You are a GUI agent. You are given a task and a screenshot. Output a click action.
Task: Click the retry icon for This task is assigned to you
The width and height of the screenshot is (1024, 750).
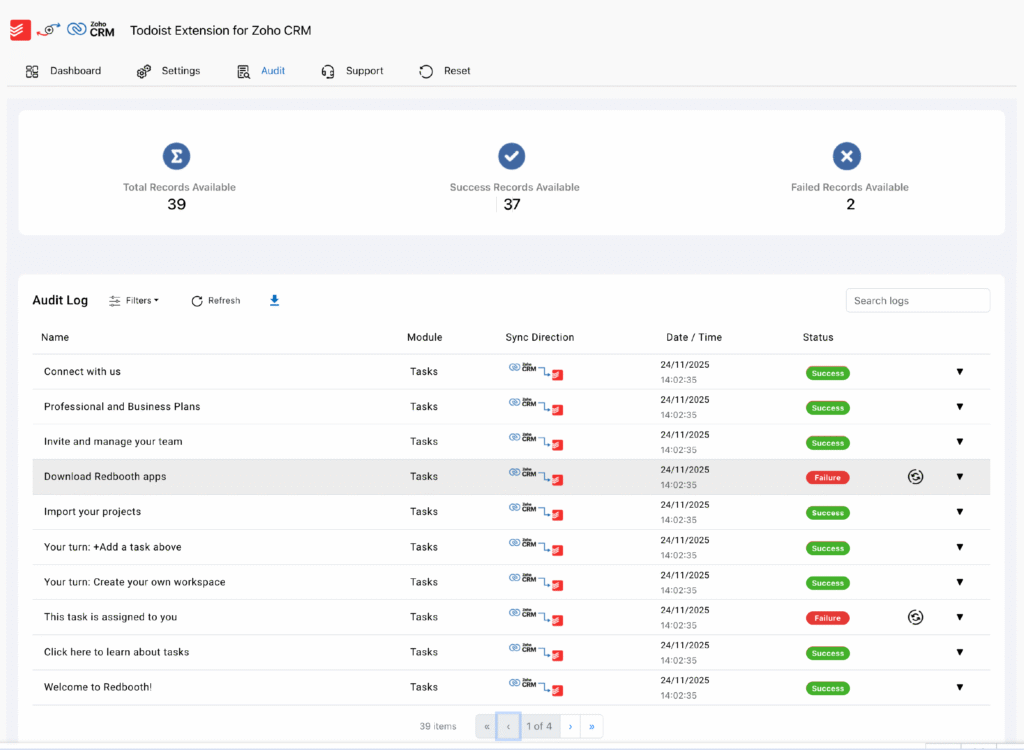915,617
